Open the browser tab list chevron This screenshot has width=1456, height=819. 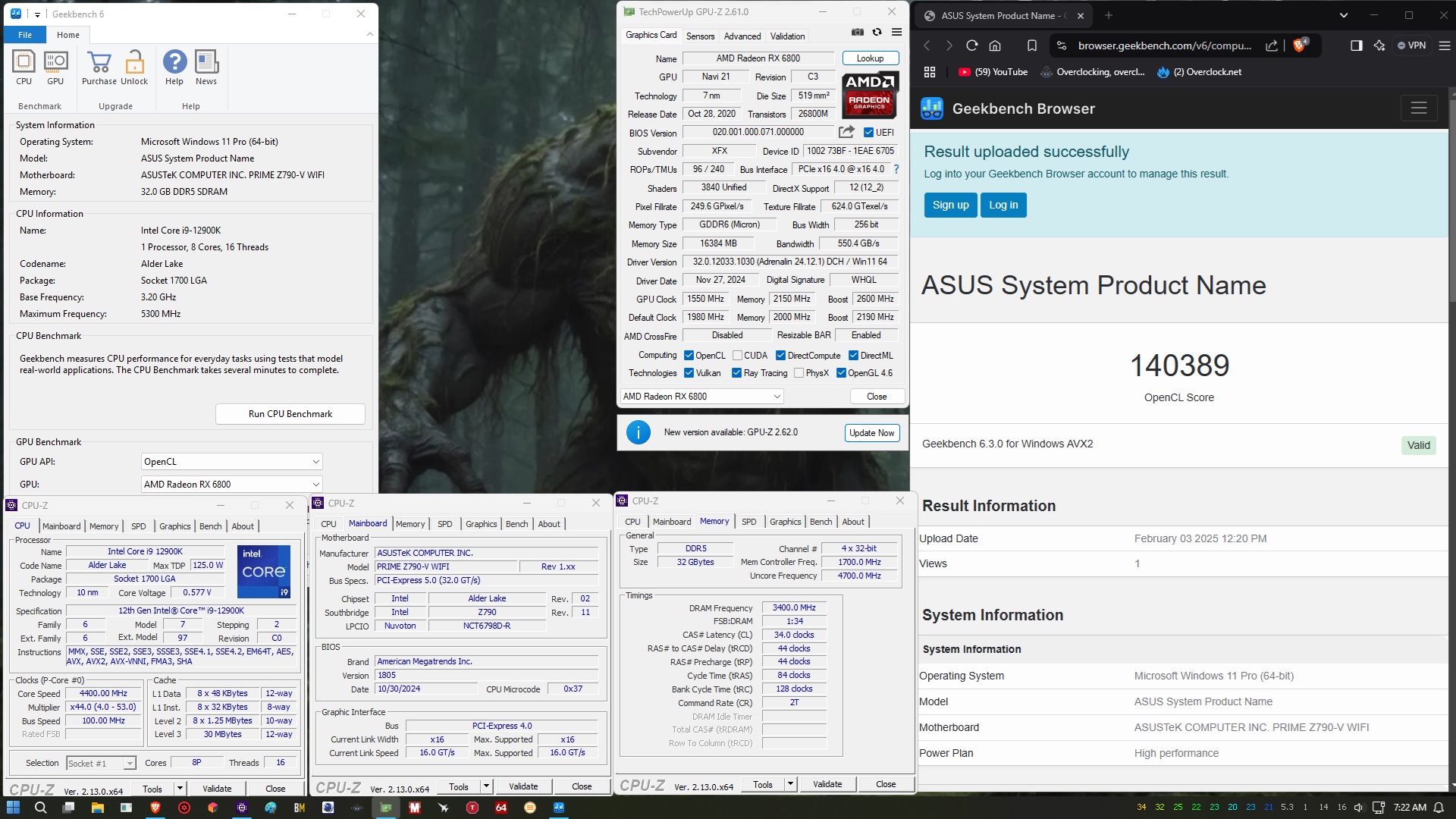pos(1344,15)
